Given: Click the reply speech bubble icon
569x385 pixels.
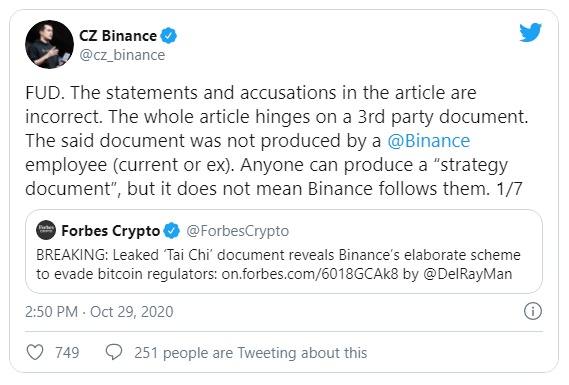Looking at the screenshot, I should [x=114, y=352].
